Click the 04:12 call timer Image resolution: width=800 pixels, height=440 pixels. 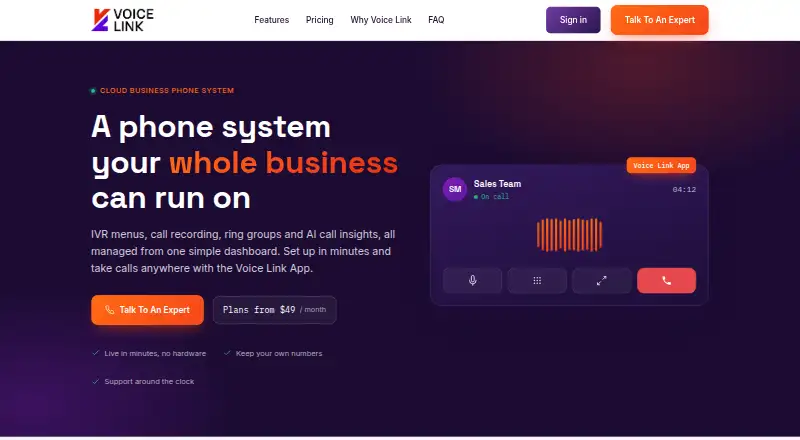click(684, 189)
